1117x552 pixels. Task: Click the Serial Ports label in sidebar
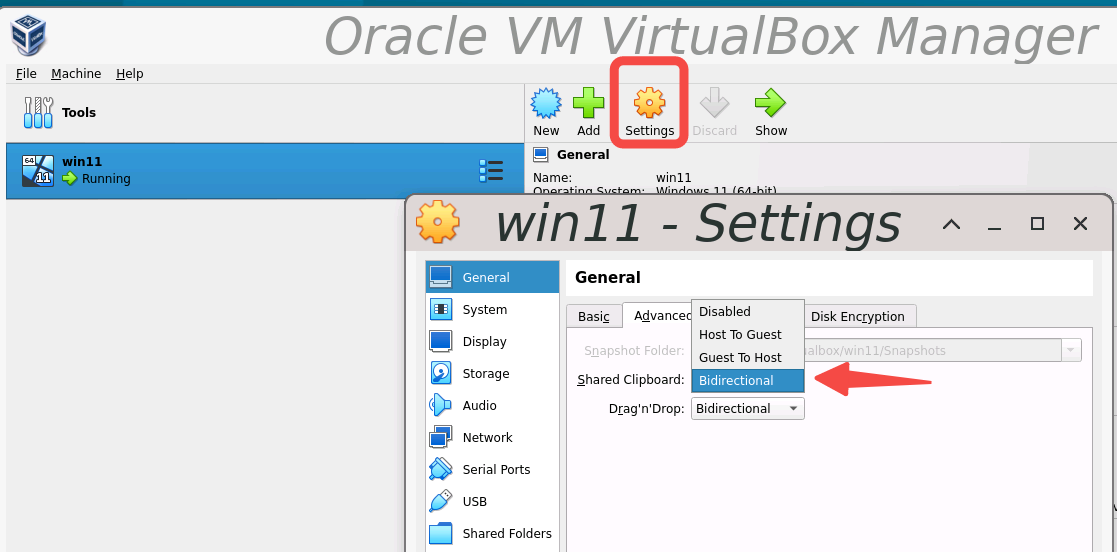[x=497, y=469]
